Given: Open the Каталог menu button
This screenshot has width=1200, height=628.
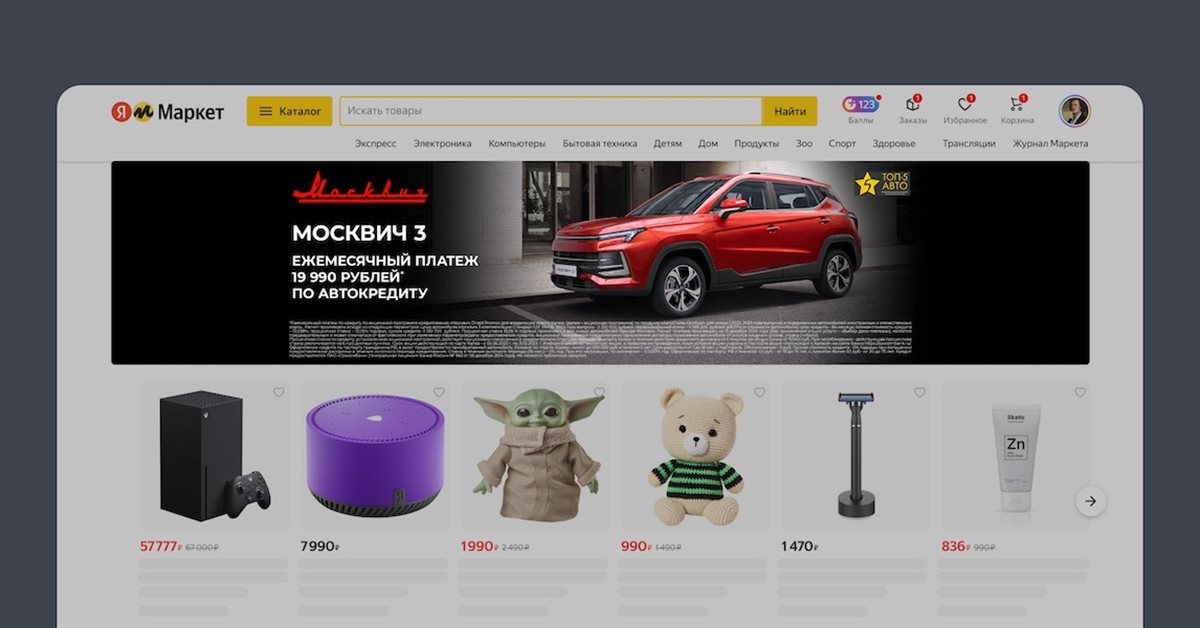Looking at the screenshot, I should (289, 111).
